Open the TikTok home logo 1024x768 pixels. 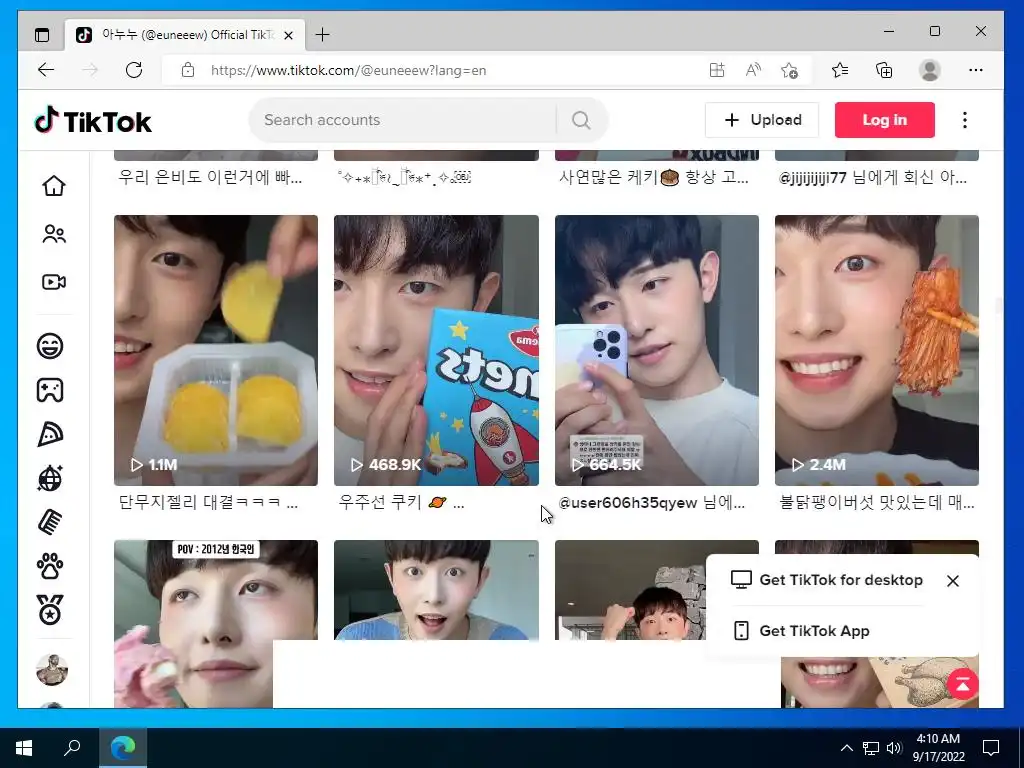[93, 121]
